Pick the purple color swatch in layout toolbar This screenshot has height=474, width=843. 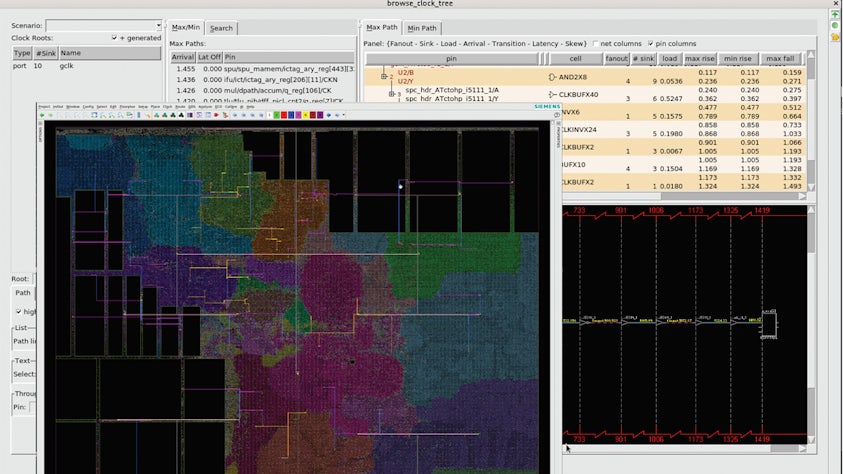click(x=320, y=115)
